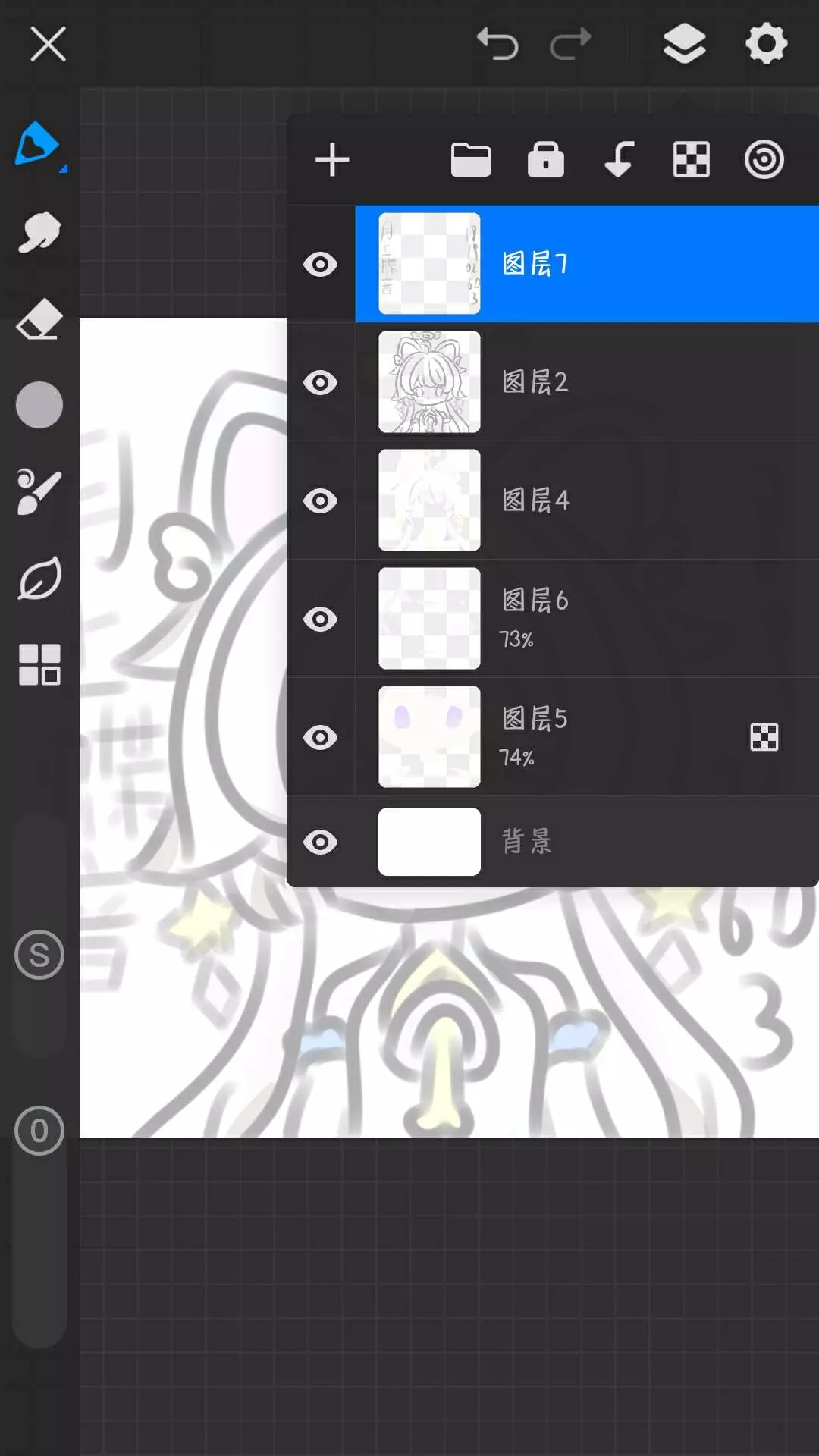Select the eraser tool

tap(39, 318)
